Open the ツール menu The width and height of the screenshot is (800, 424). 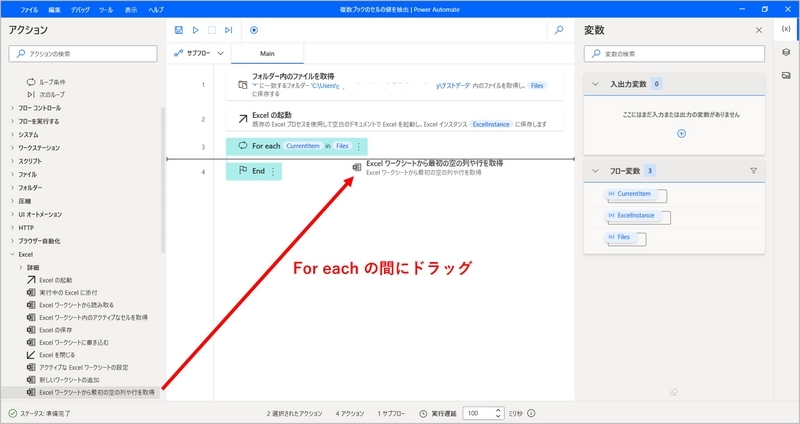106,10
